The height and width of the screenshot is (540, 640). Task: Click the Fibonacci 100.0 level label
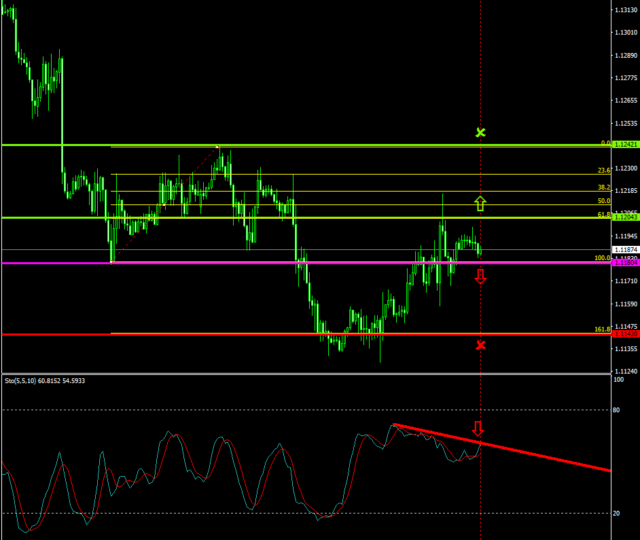point(601,258)
